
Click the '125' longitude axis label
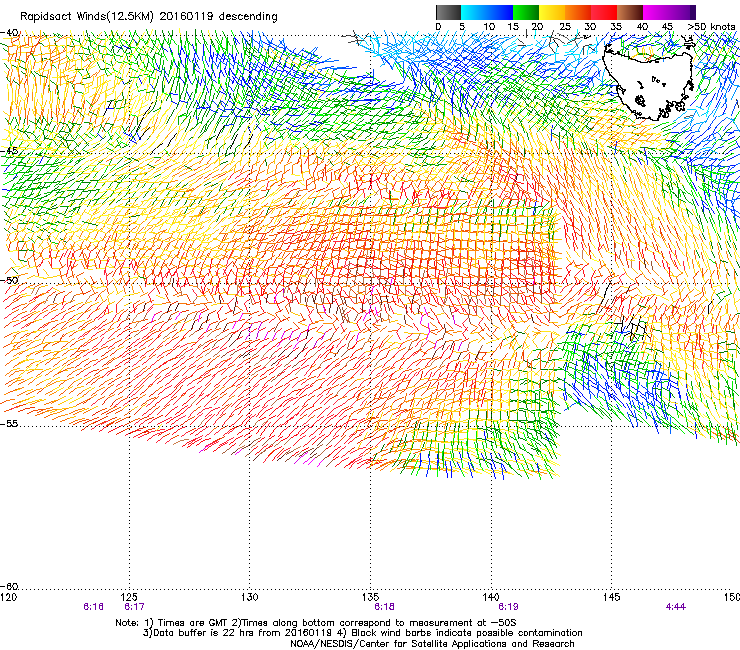129,597
